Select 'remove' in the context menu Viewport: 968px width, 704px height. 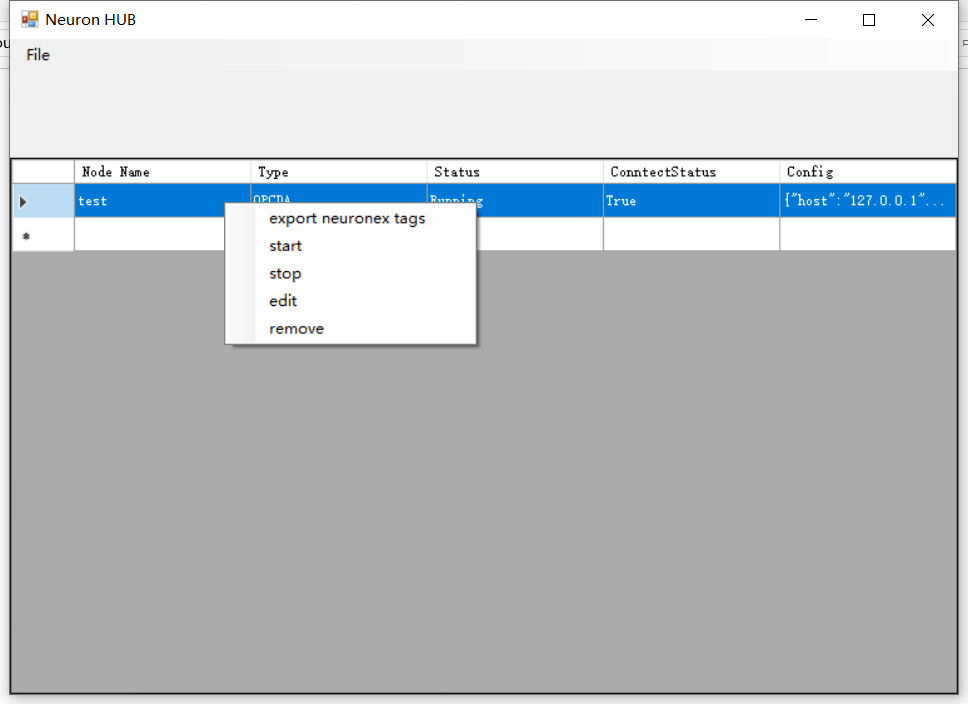[x=296, y=328]
